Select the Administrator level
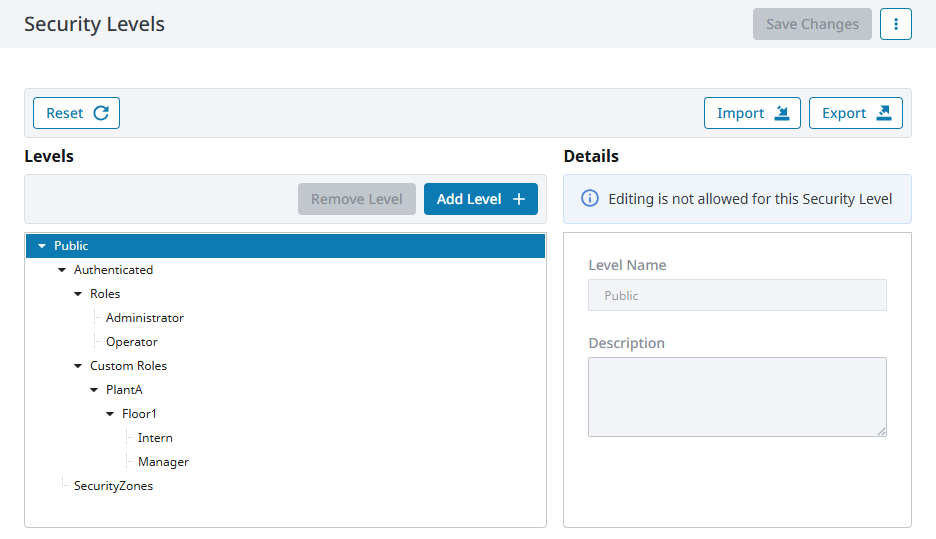 pos(144,318)
